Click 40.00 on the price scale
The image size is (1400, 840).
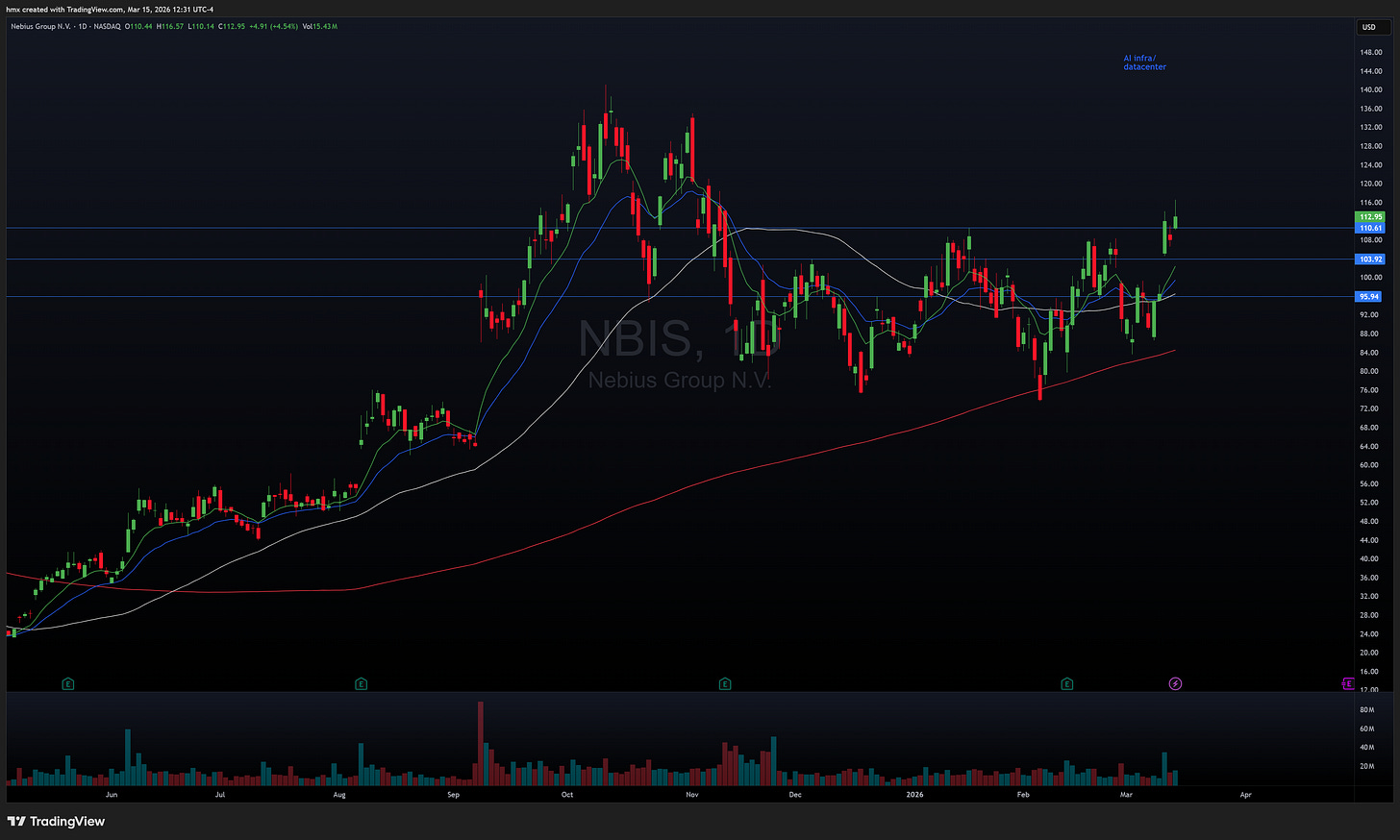pos(1371,558)
